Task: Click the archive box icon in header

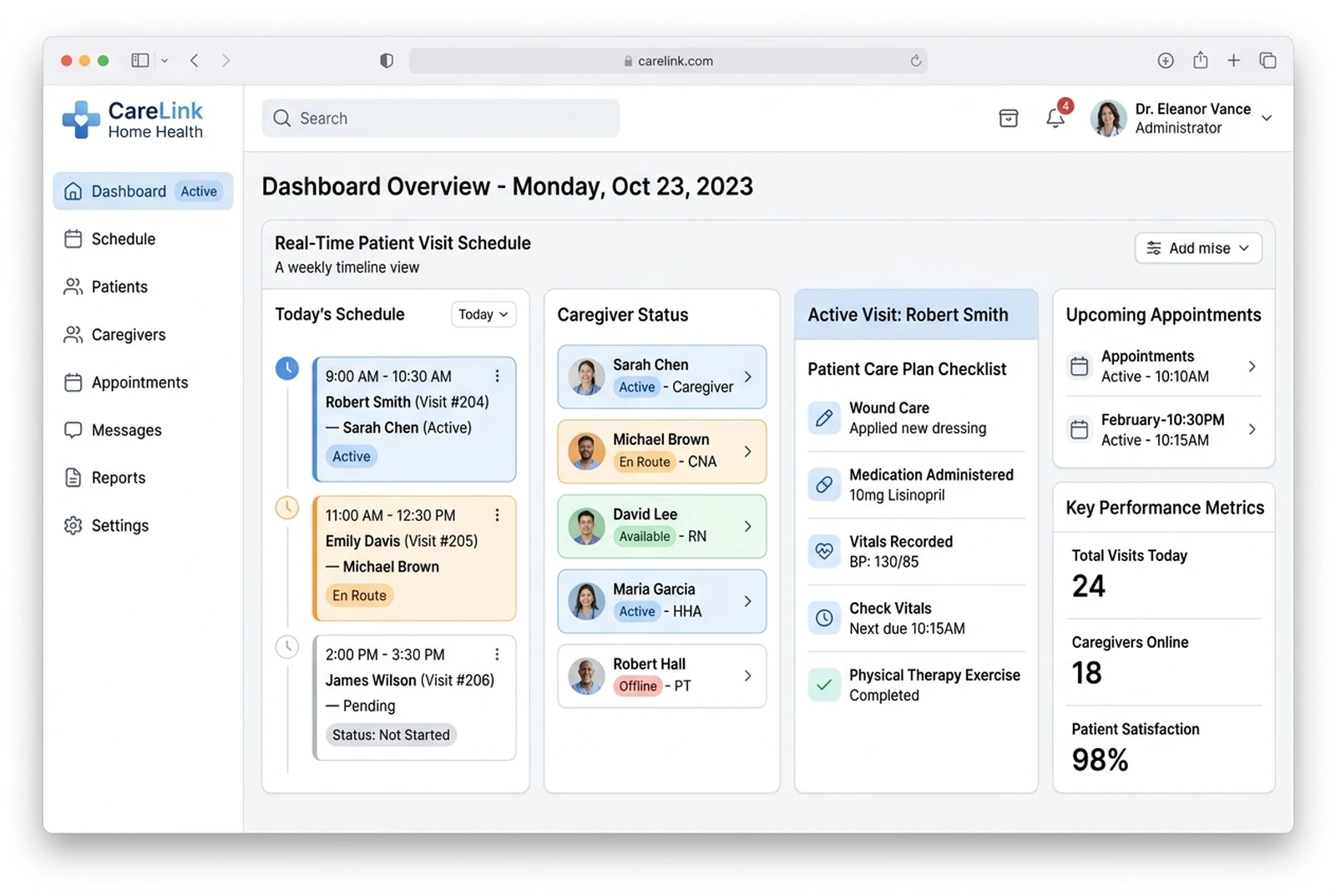Action: point(1009,119)
